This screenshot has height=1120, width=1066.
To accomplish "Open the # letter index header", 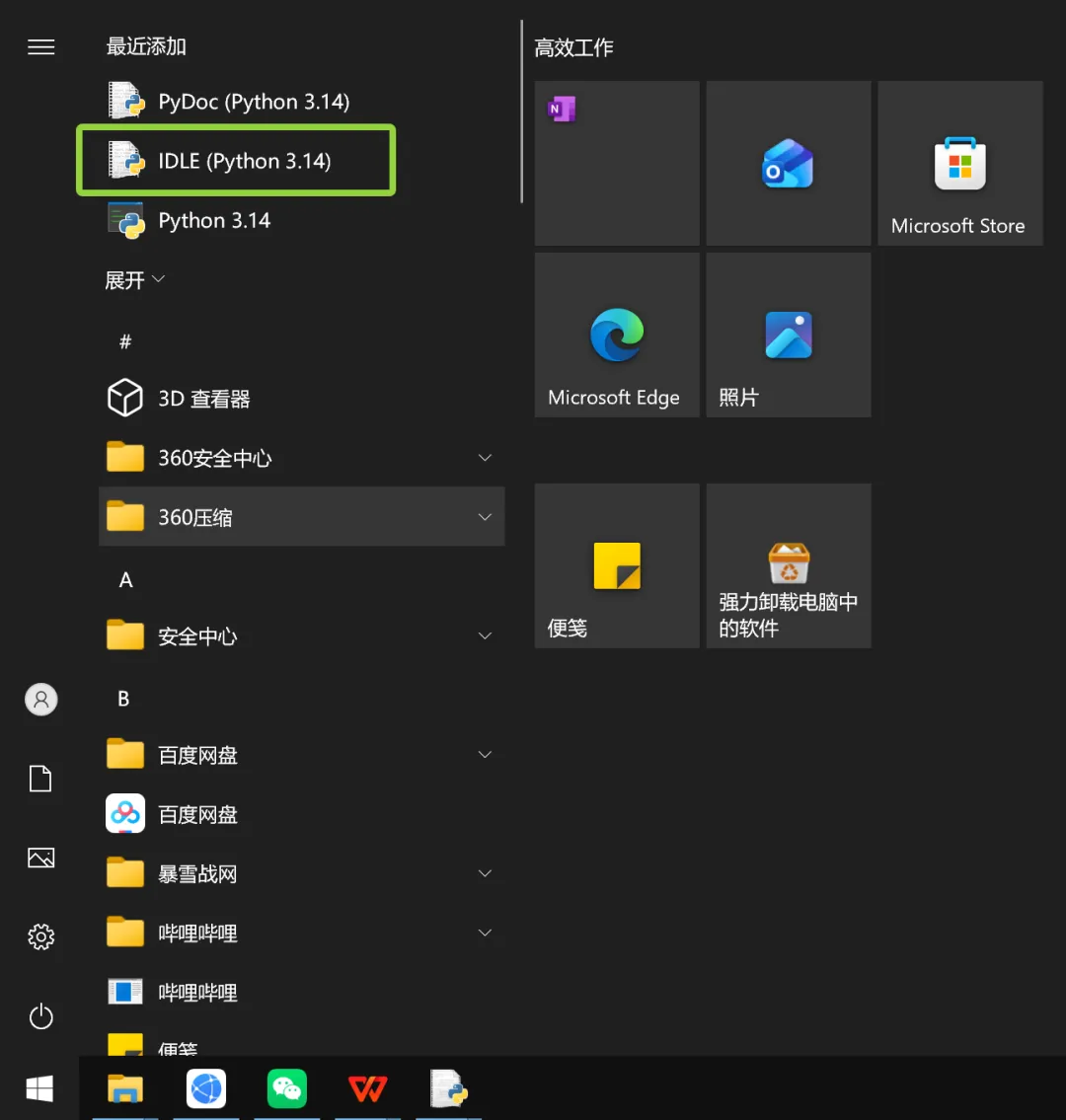I will [x=125, y=341].
